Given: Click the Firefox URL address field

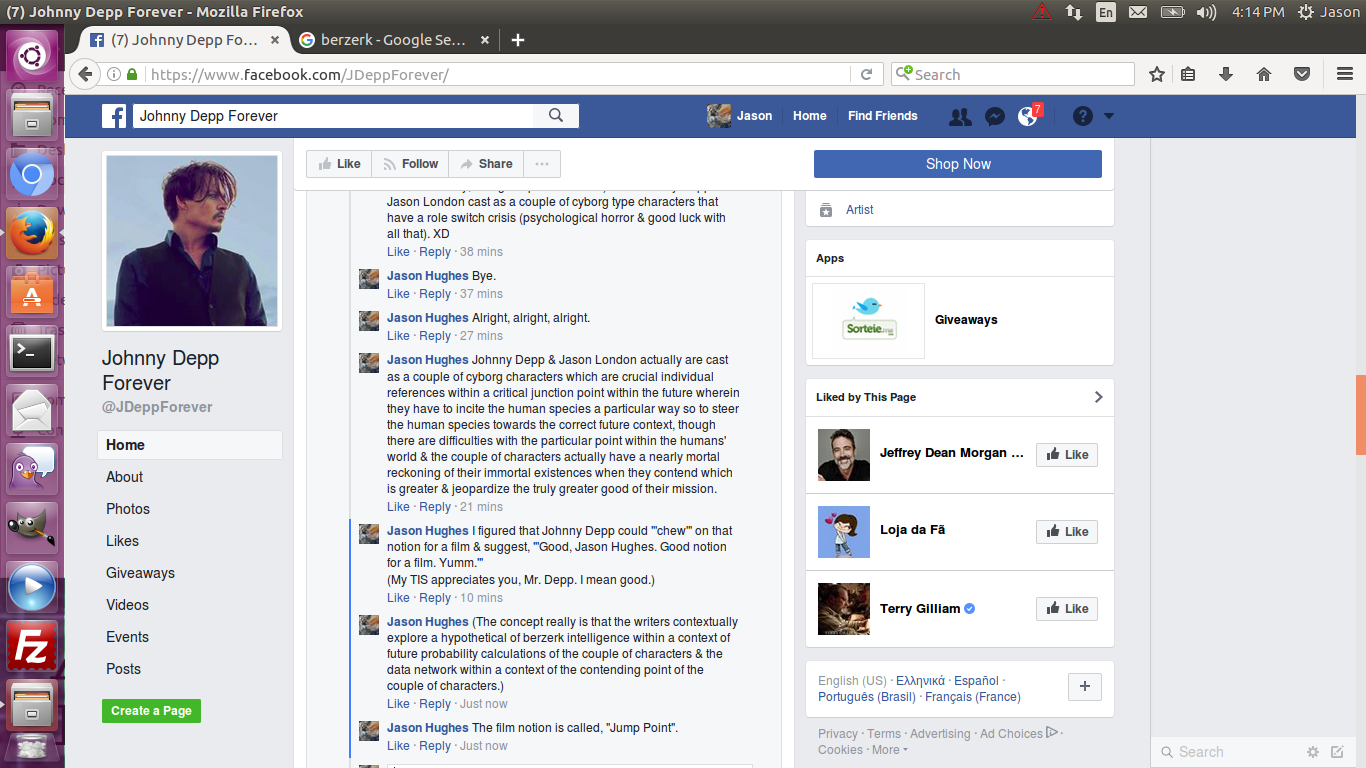Looking at the screenshot, I should 496,74.
